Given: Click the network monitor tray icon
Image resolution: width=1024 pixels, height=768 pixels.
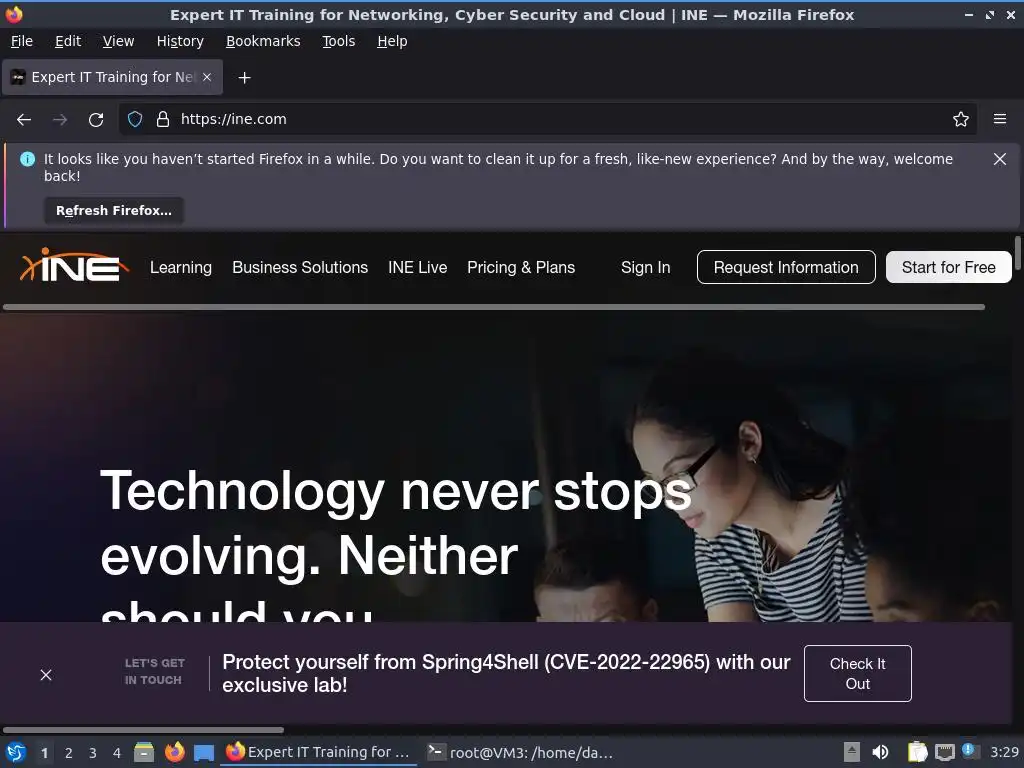Looking at the screenshot, I should pos(944,752).
